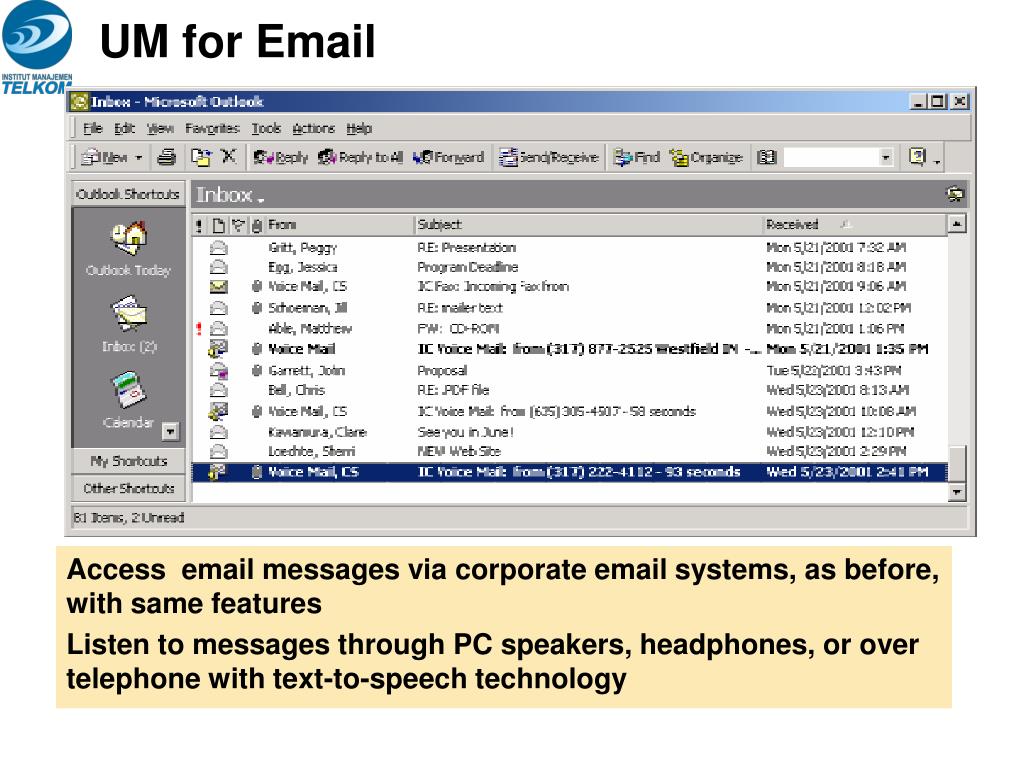Select the See you in June! message
This screenshot has height=768, width=1024.
569,432
